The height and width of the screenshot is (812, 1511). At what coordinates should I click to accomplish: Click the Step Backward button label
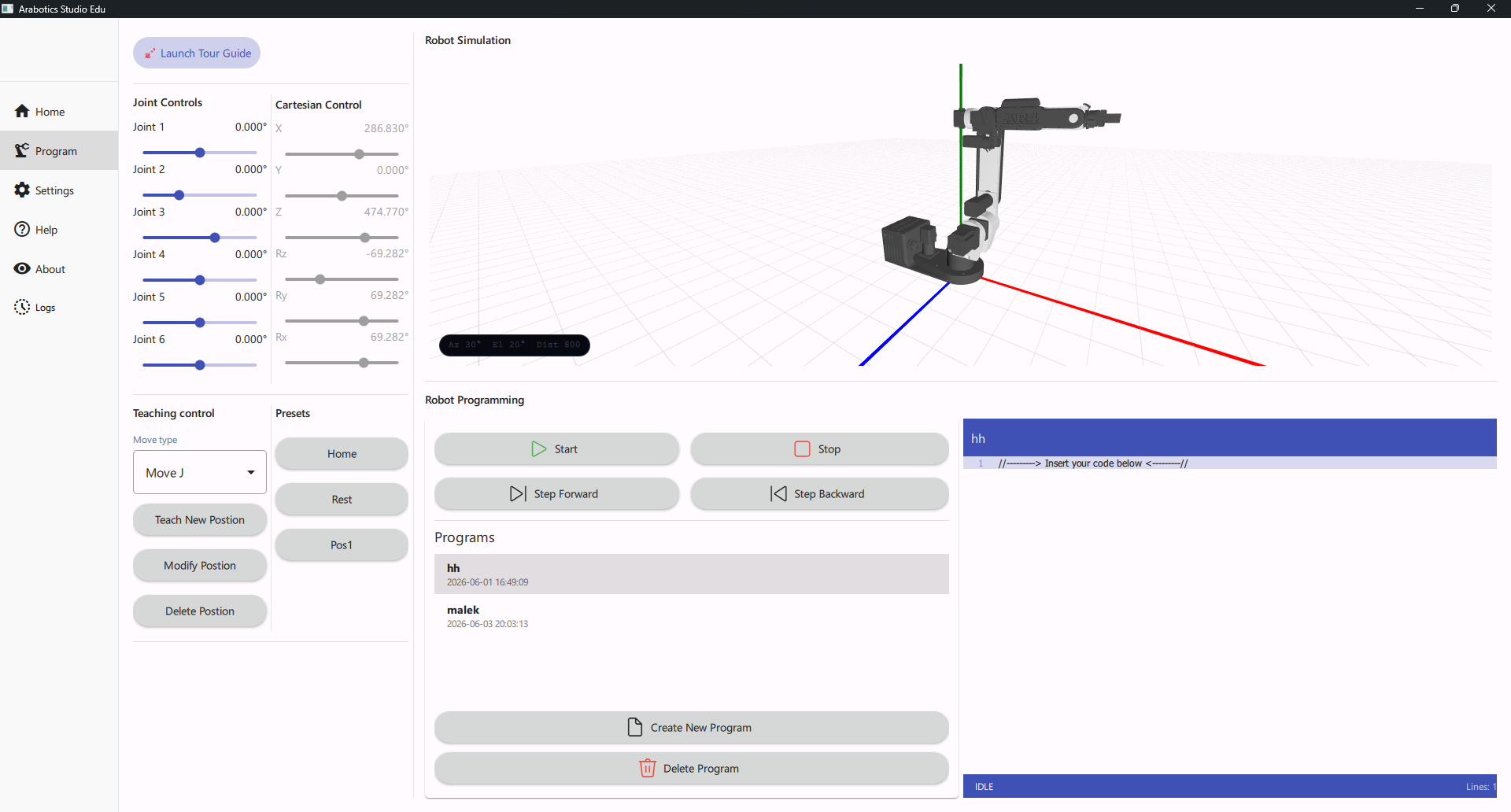click(x=829, y=494)
